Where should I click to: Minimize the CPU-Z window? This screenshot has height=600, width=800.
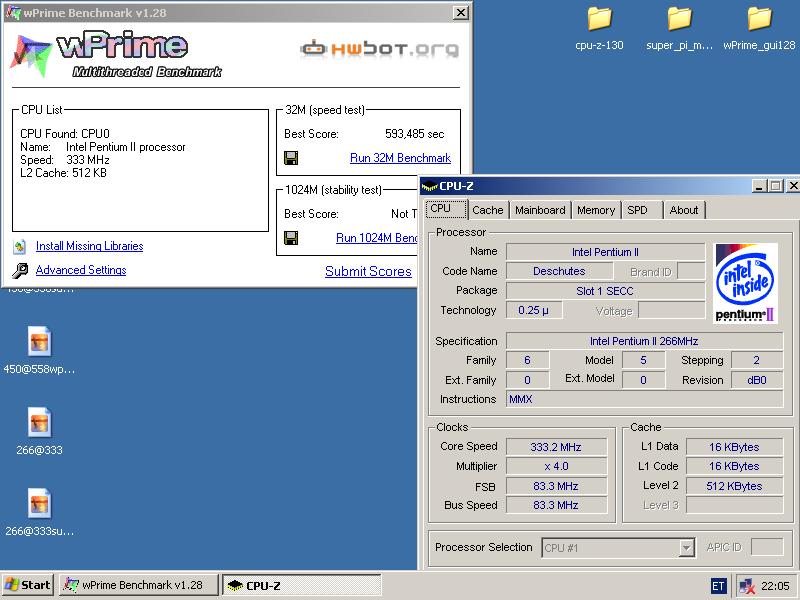(759, 186)
